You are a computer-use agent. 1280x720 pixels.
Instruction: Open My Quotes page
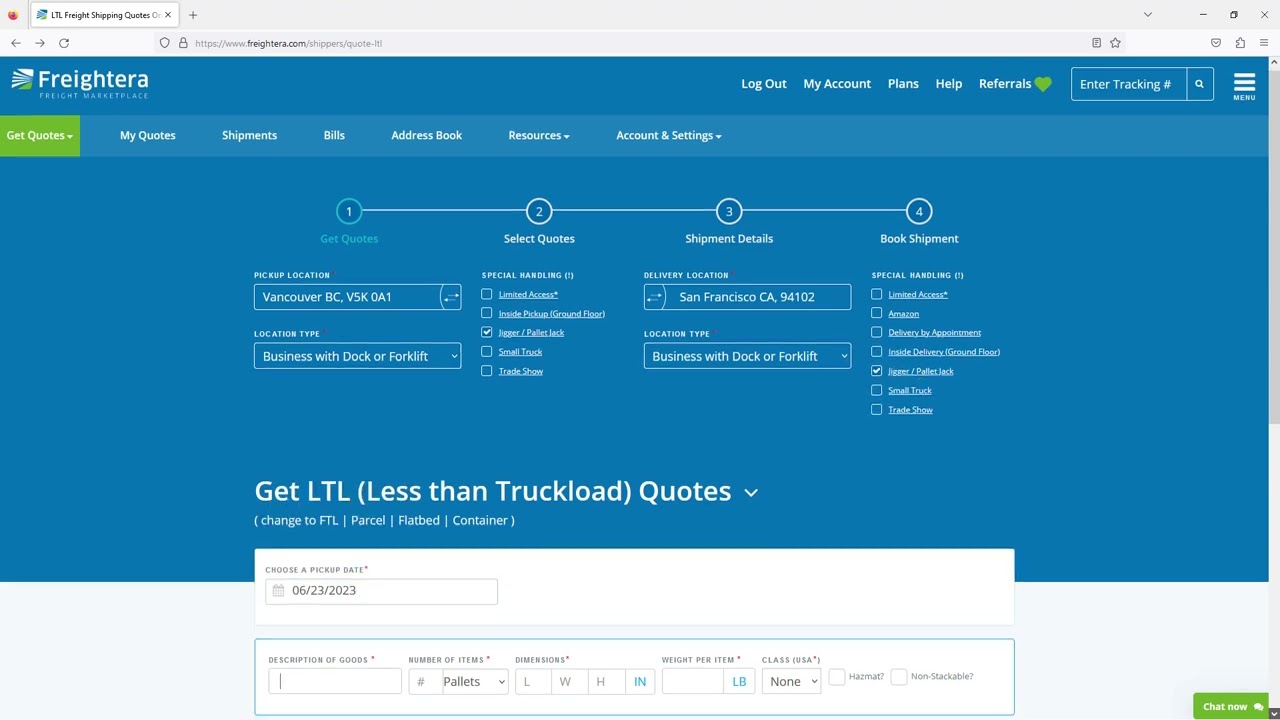(148, 135)
